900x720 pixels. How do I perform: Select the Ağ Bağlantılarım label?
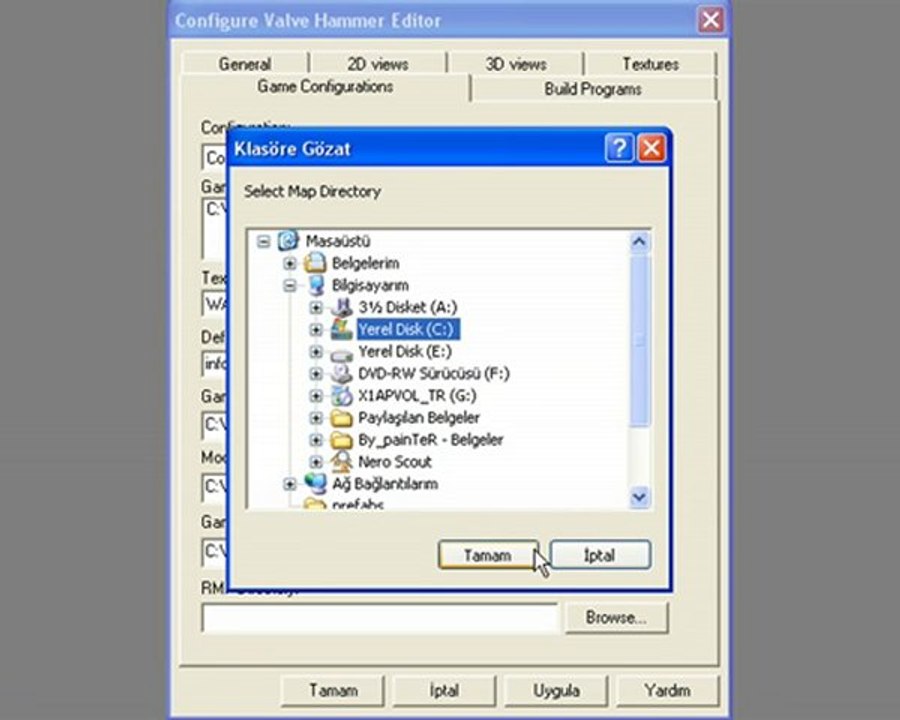coord(385,484)
